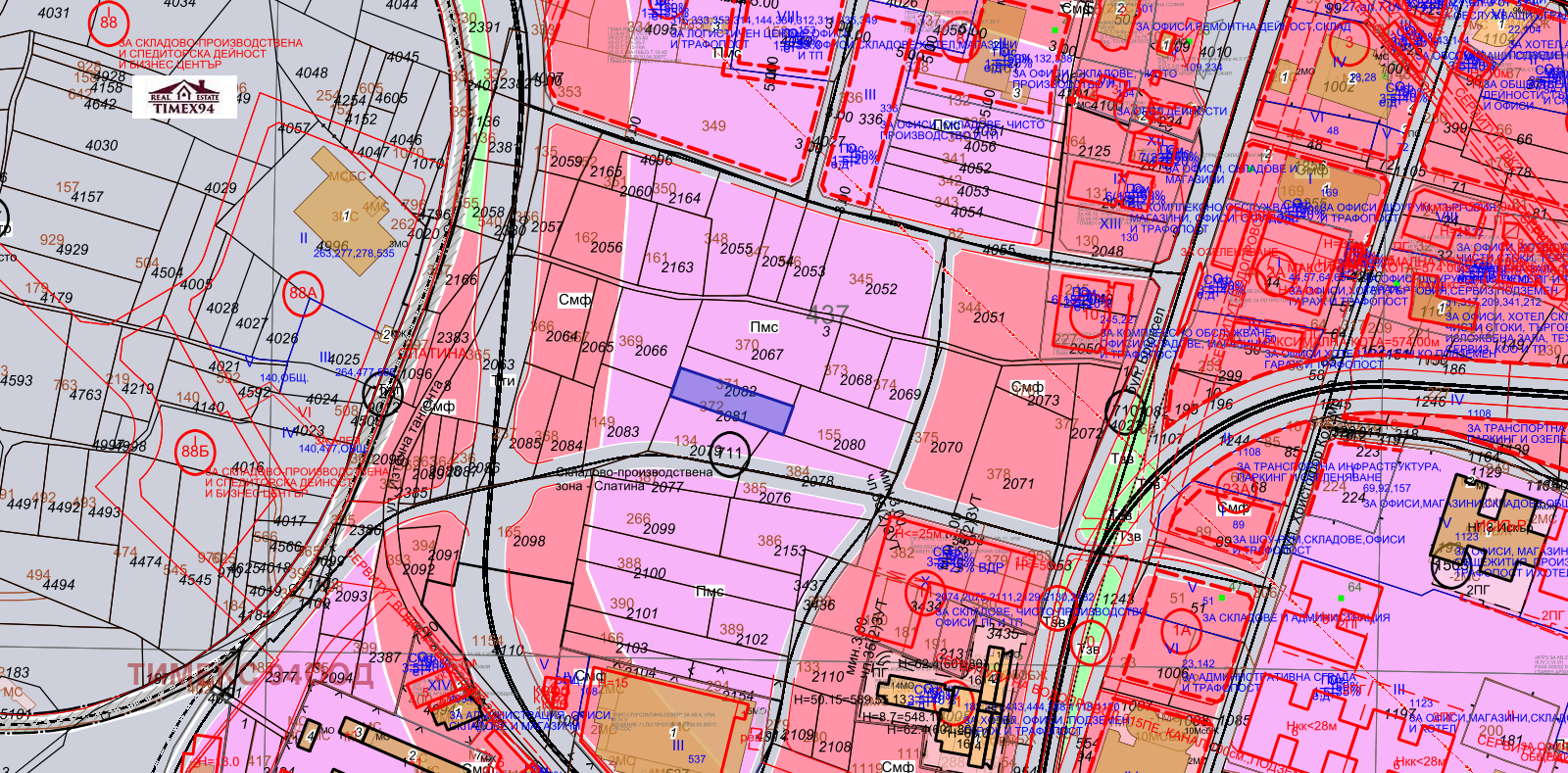Select parcel 2070 in the pink zone

click(x=946, y=447)
